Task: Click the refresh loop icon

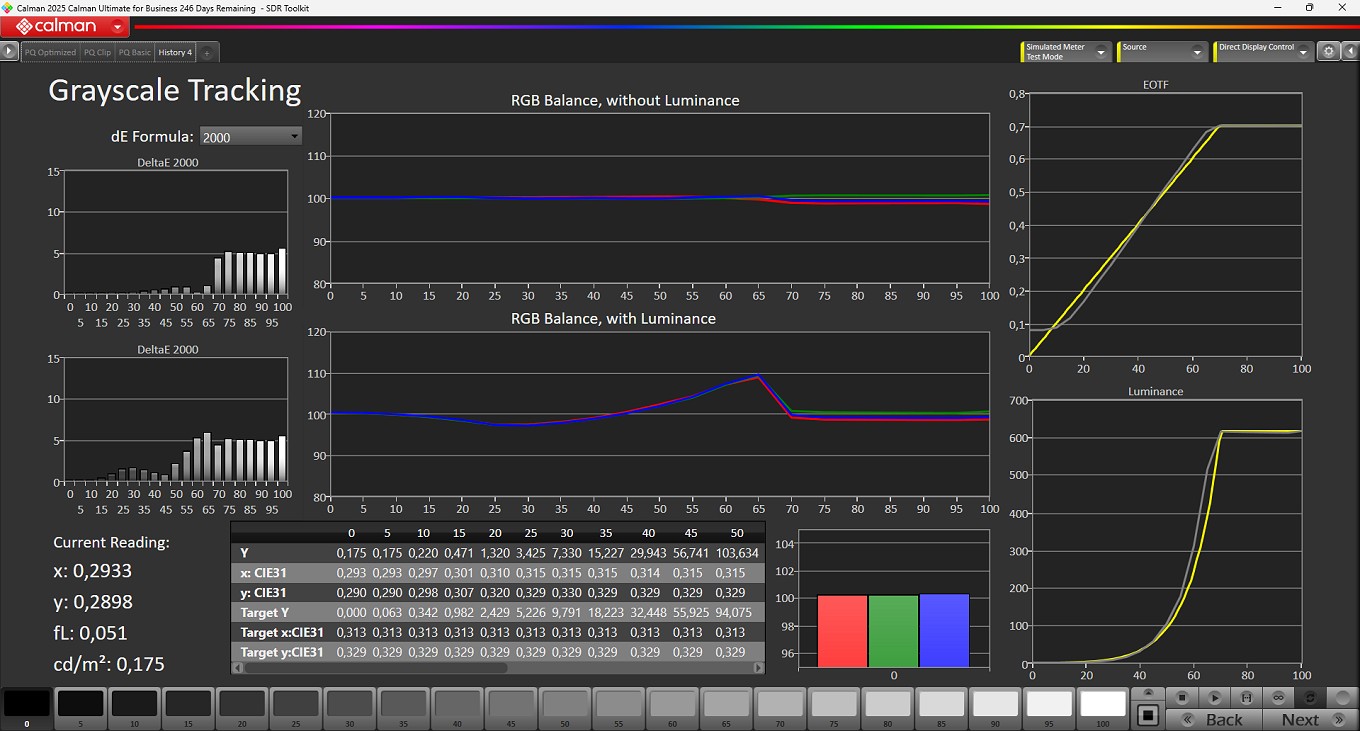Action: 1310,697
